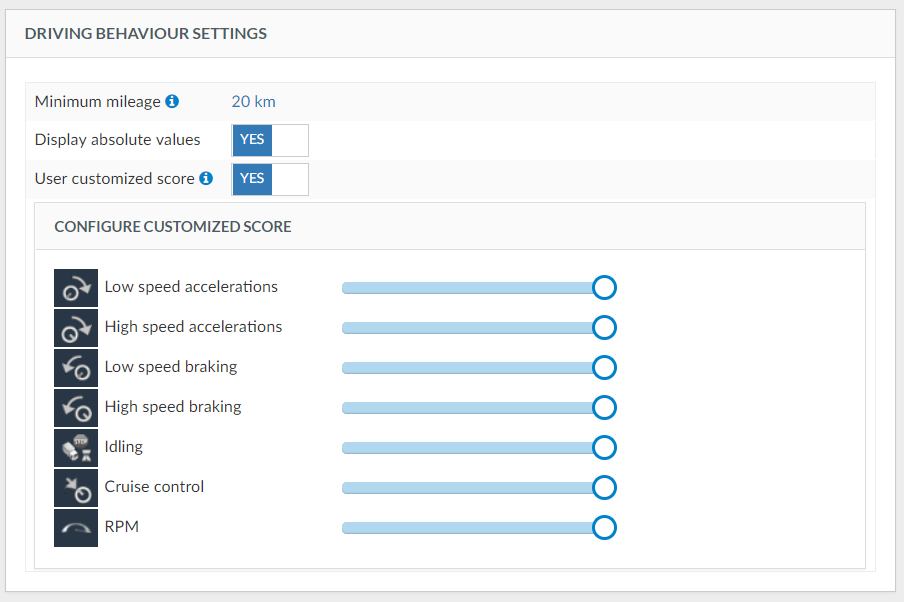Click the High speed braking icon
The height and width of the screenshot is (602, 904).
[76, 408]
